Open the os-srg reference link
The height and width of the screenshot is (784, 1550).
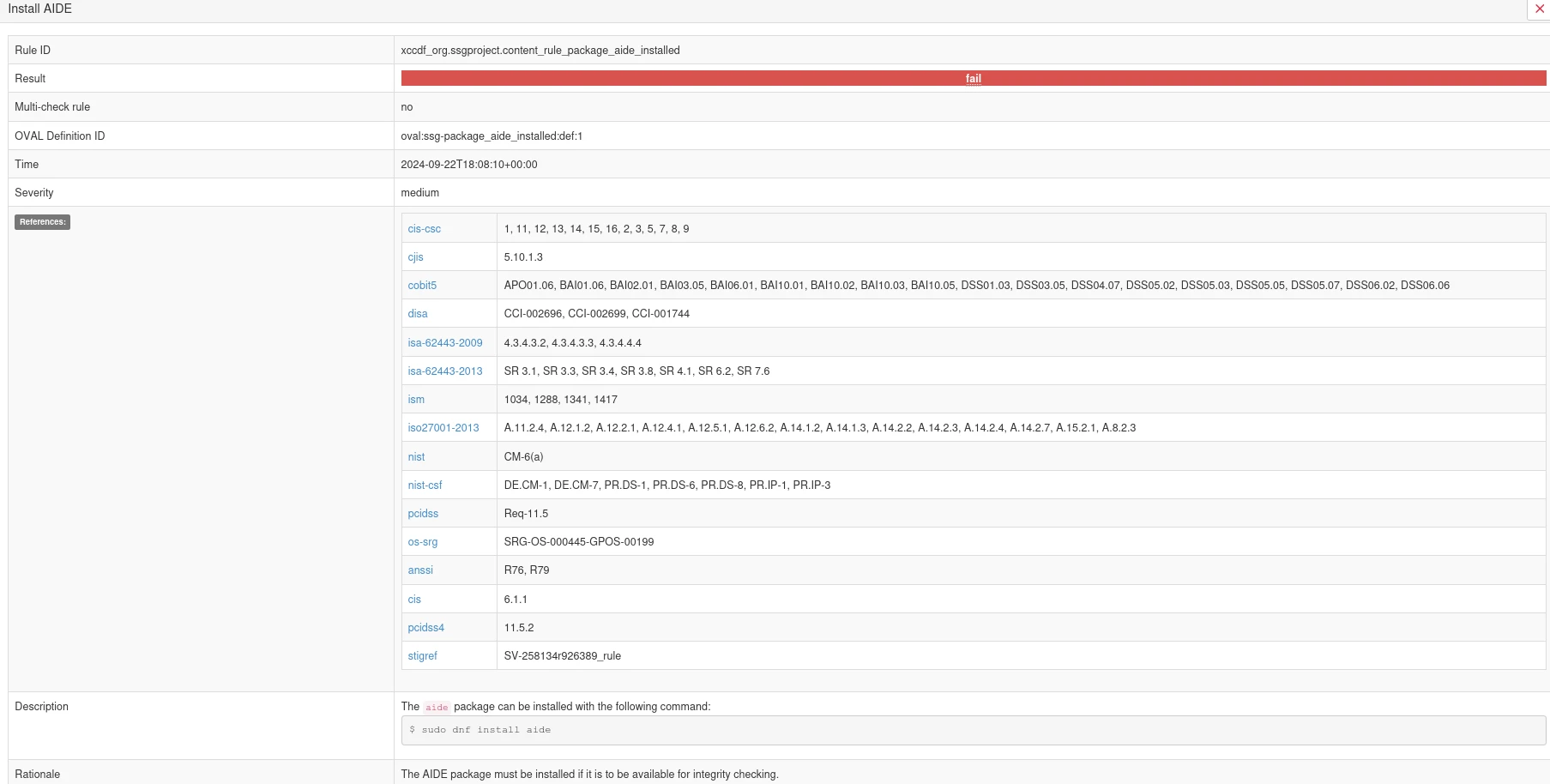422,542
